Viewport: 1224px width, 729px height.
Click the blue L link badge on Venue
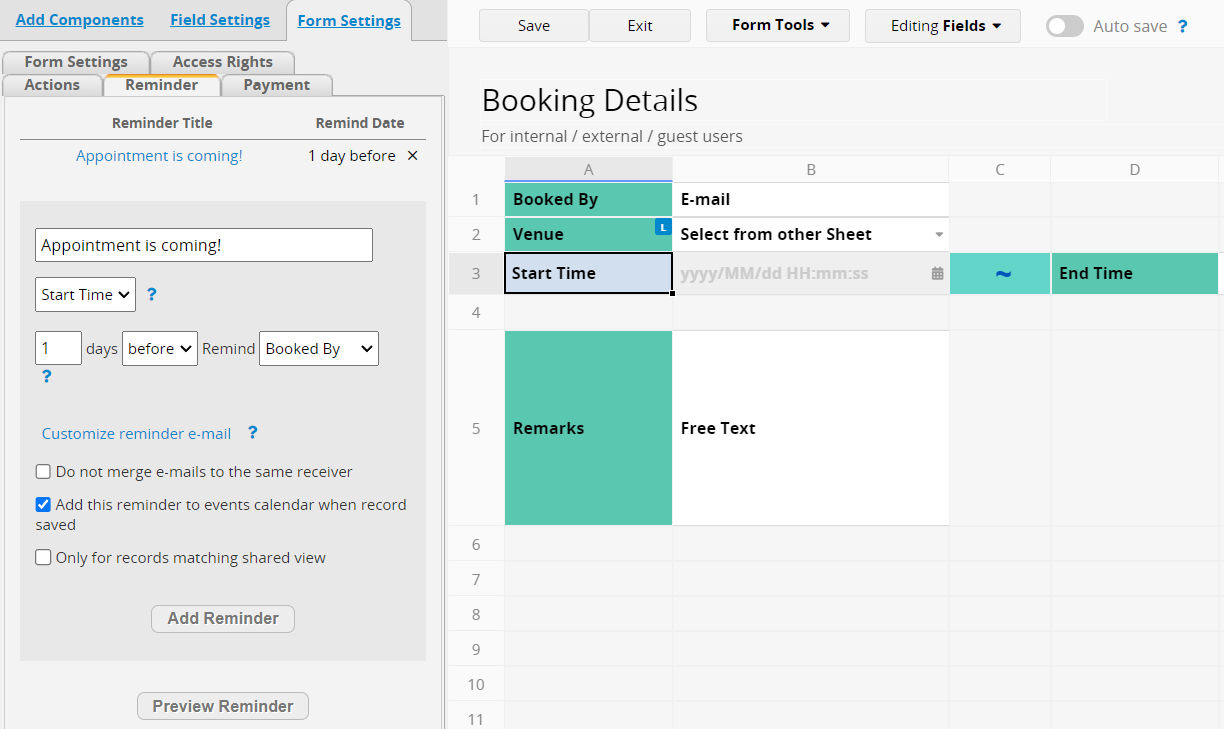pyautogui.click(x=663, y=227)
